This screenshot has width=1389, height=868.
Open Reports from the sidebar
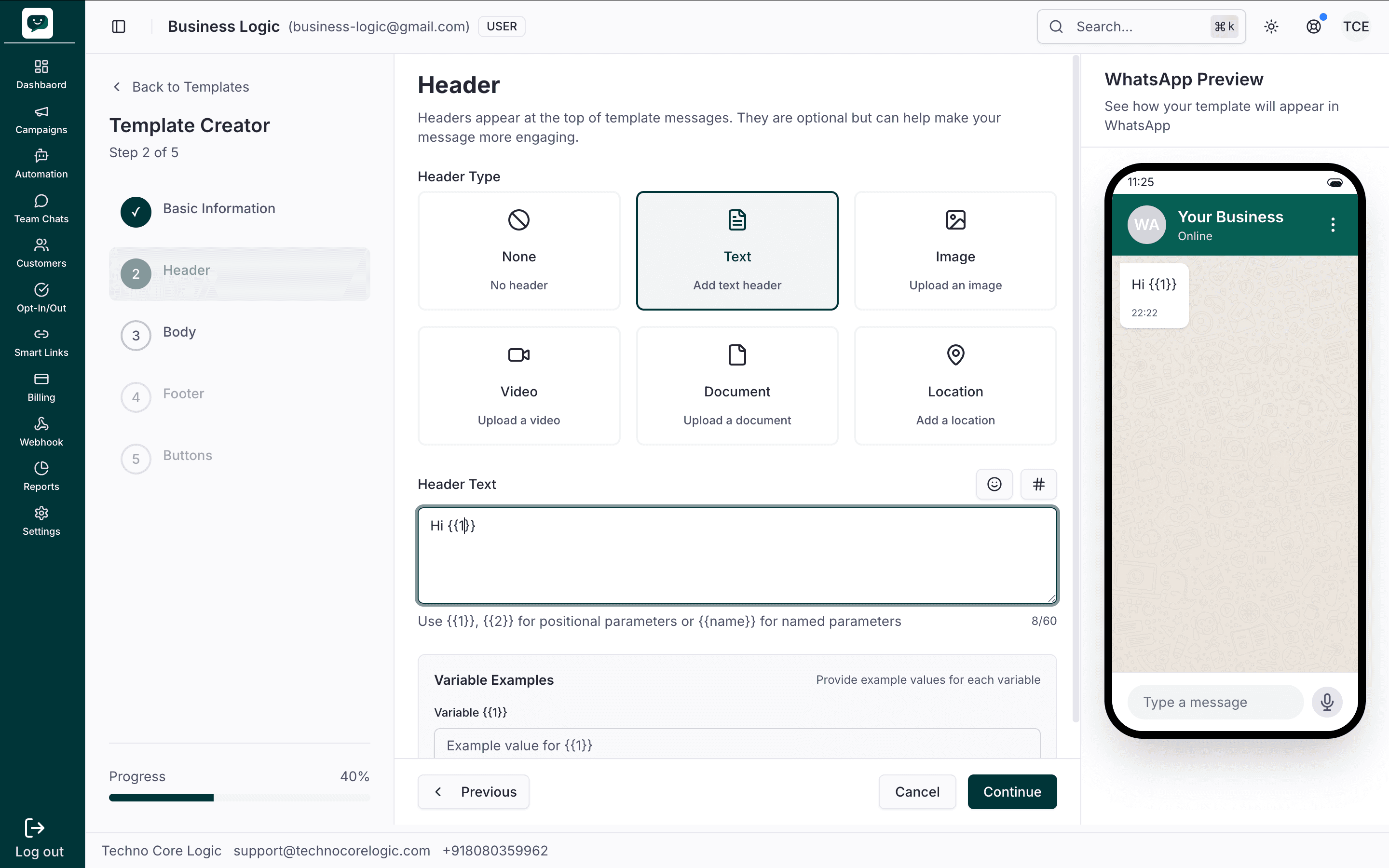pos(41,476)
